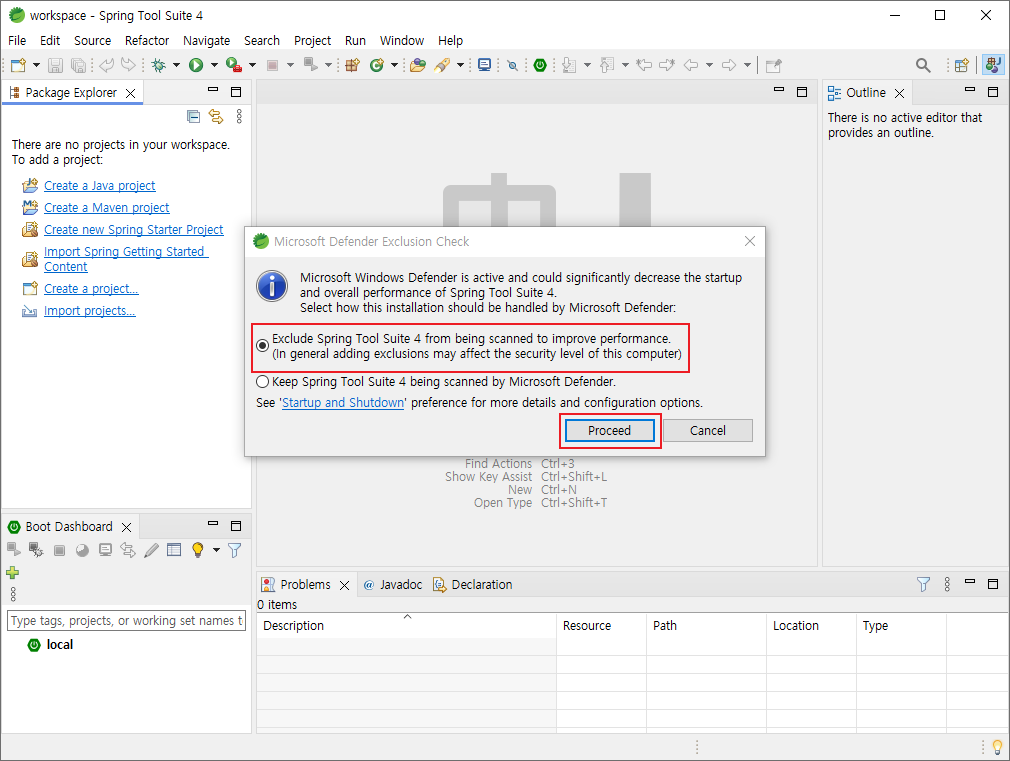1010x761 pixels.
Task: Click the lightbulb tip icon in status bar
Action: [997, 747]
